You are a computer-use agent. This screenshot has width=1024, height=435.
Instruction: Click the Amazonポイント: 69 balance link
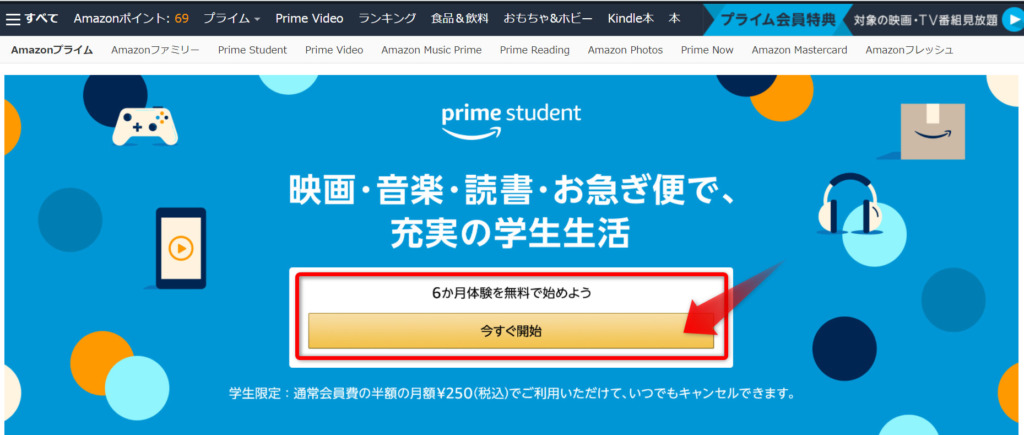coord(131,18)
